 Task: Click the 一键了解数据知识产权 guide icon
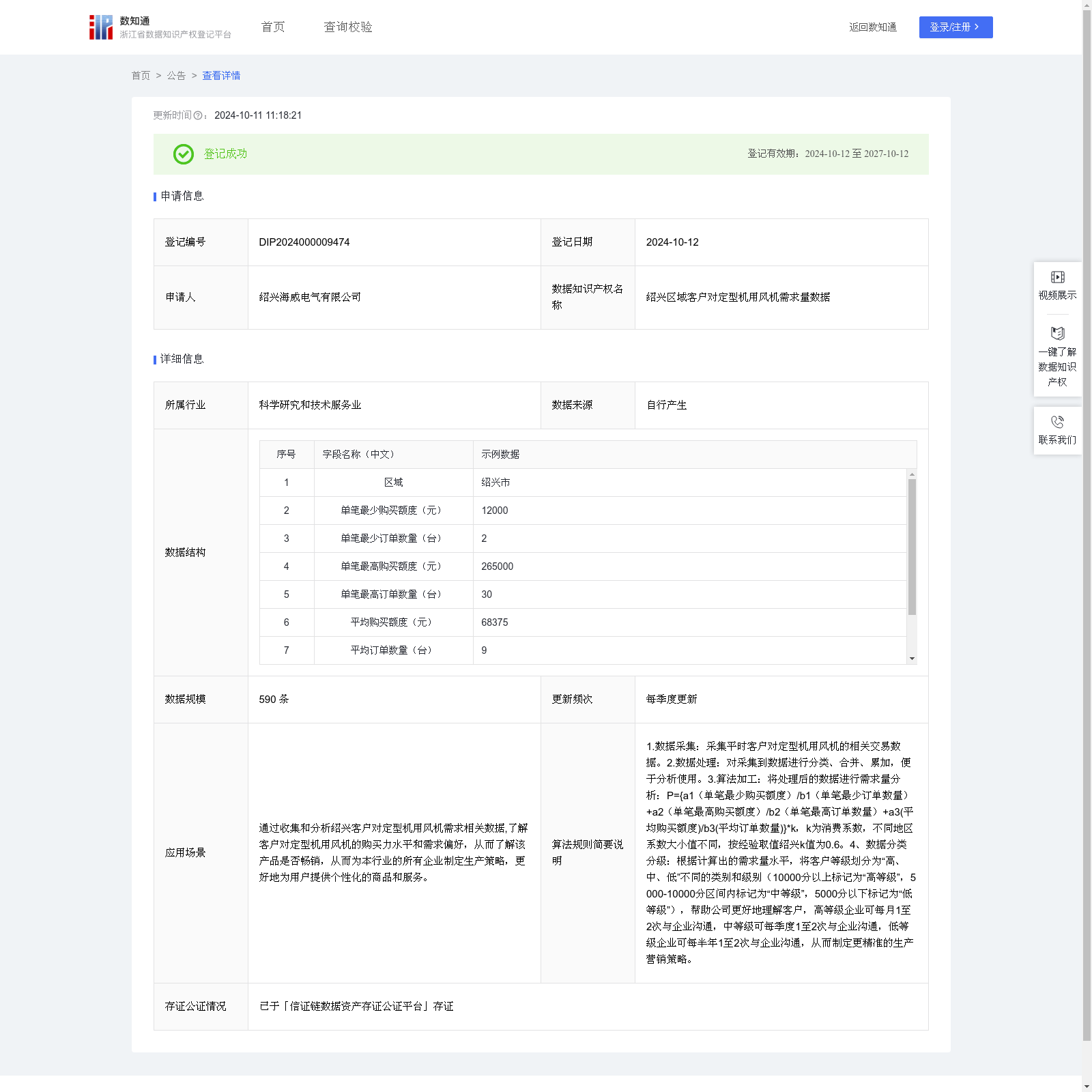click(1057, 334)
